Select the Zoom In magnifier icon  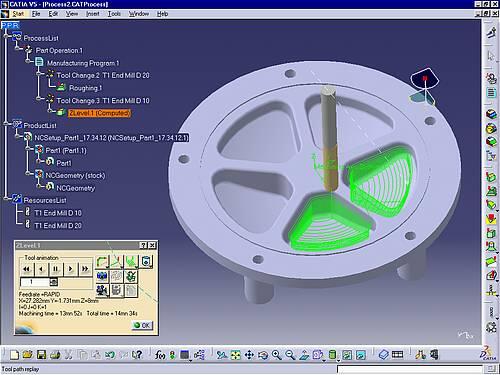[276, 355]
